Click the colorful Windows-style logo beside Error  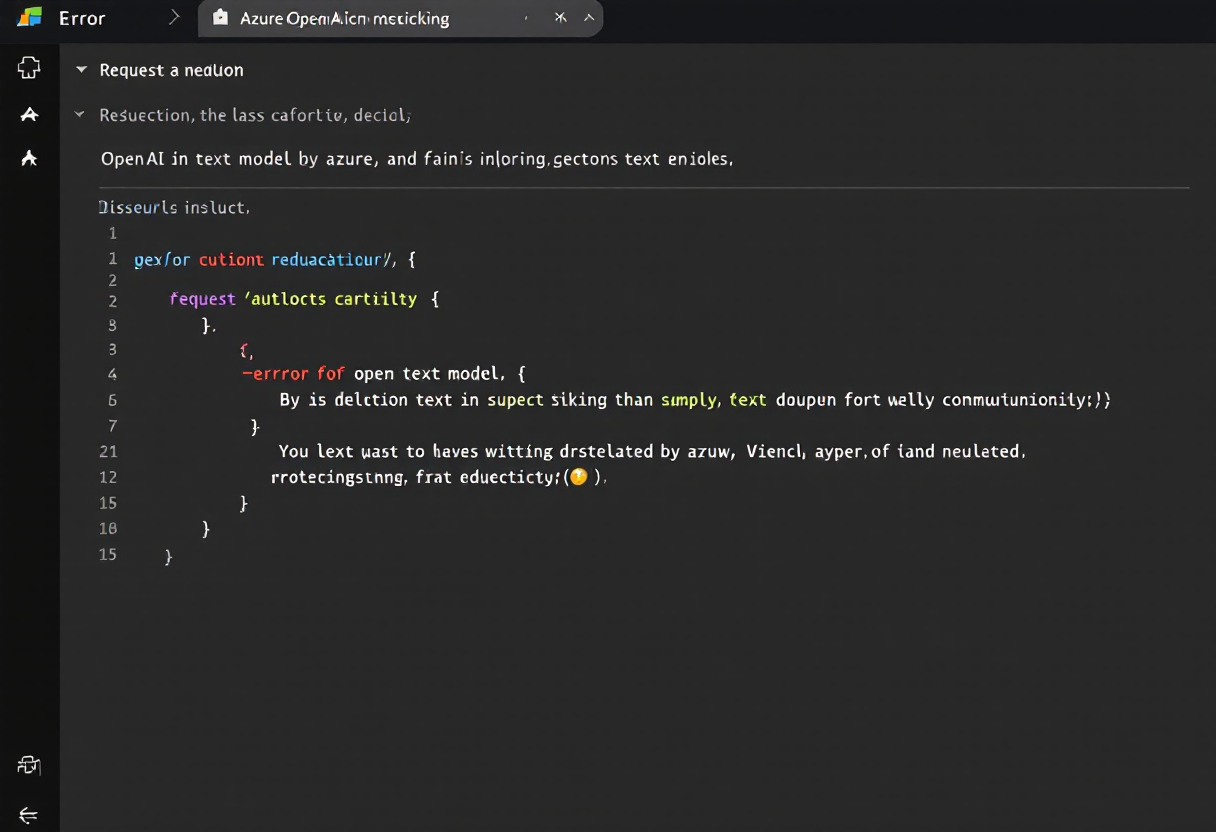[x=29, y=17]
